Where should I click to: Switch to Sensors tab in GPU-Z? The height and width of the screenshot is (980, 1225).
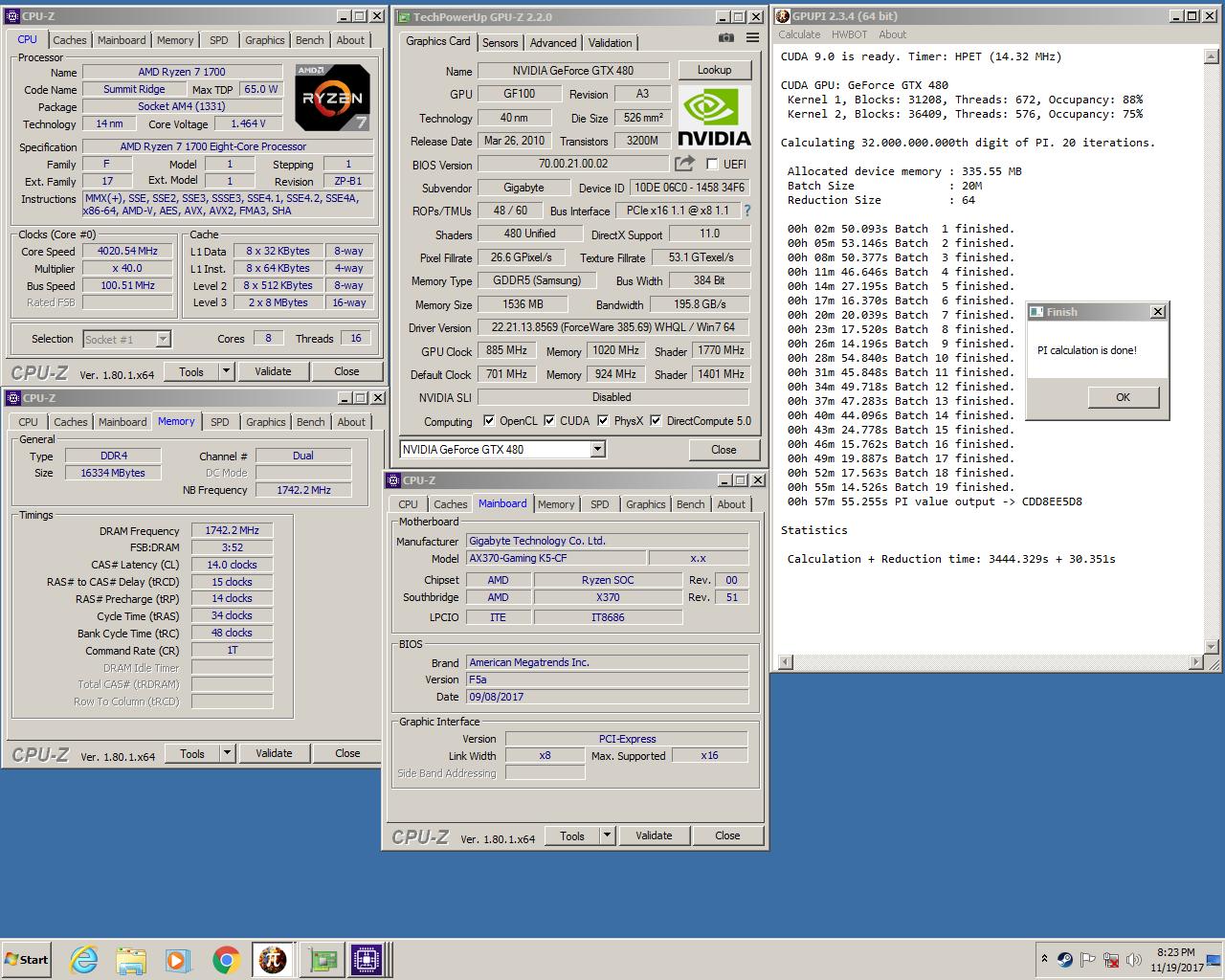500,43
